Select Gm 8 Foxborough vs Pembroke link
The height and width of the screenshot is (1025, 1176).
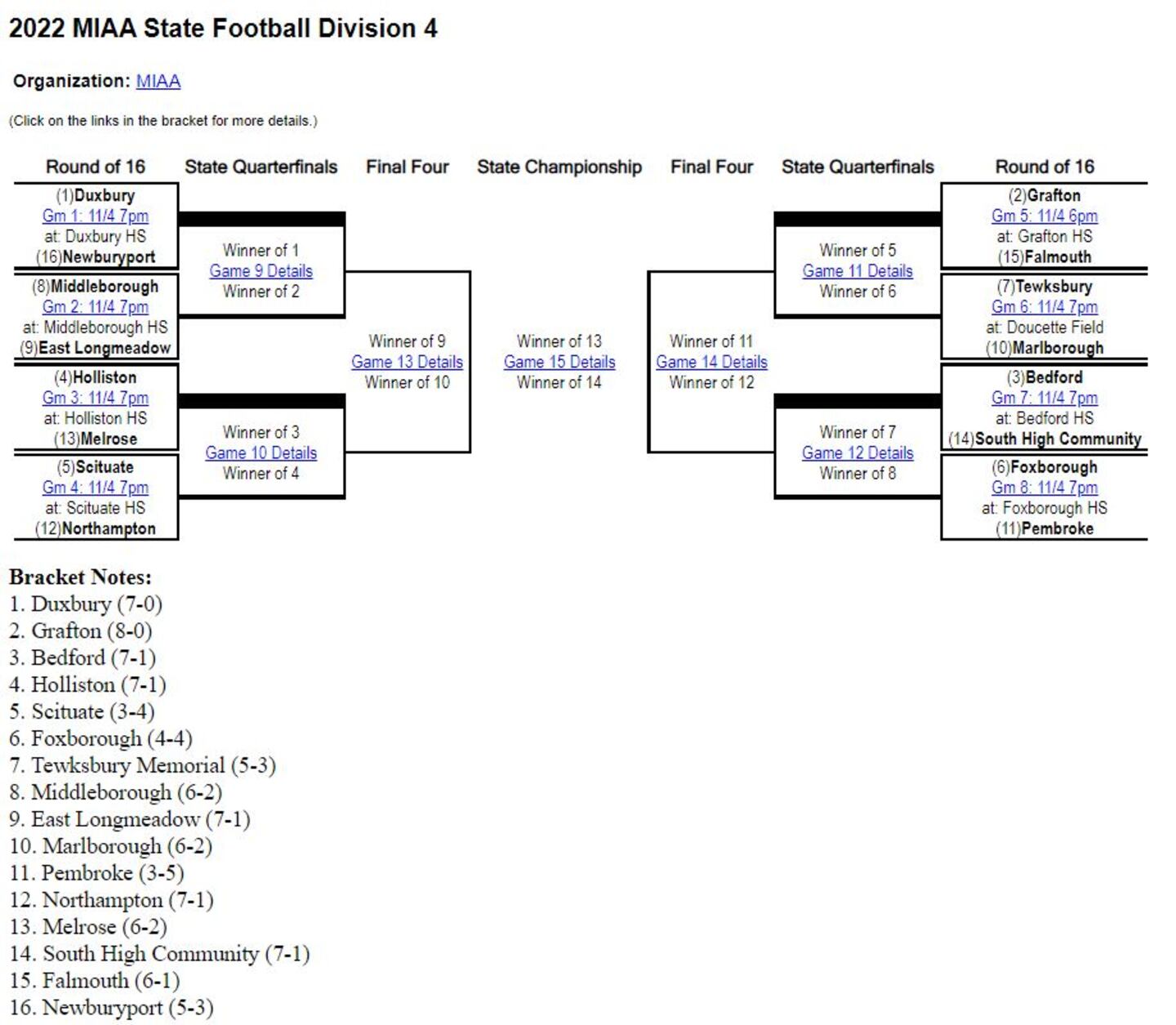click(x=1044, y=488)
